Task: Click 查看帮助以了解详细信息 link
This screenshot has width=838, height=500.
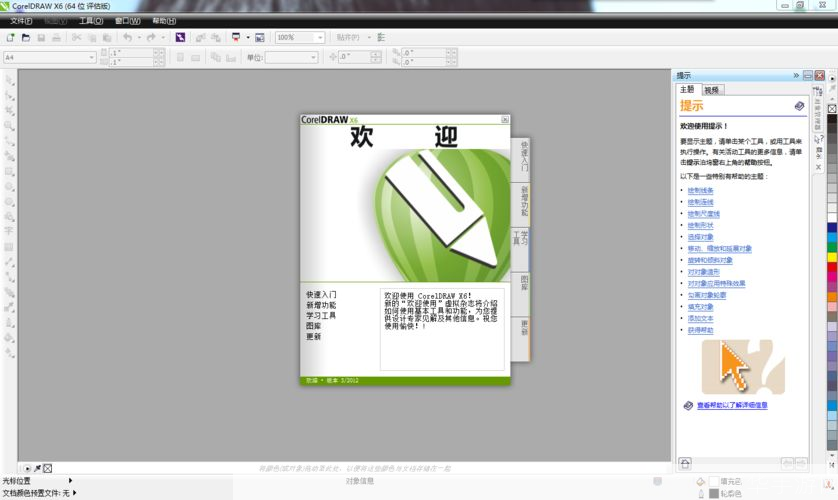Action: [x=732, y=405]
